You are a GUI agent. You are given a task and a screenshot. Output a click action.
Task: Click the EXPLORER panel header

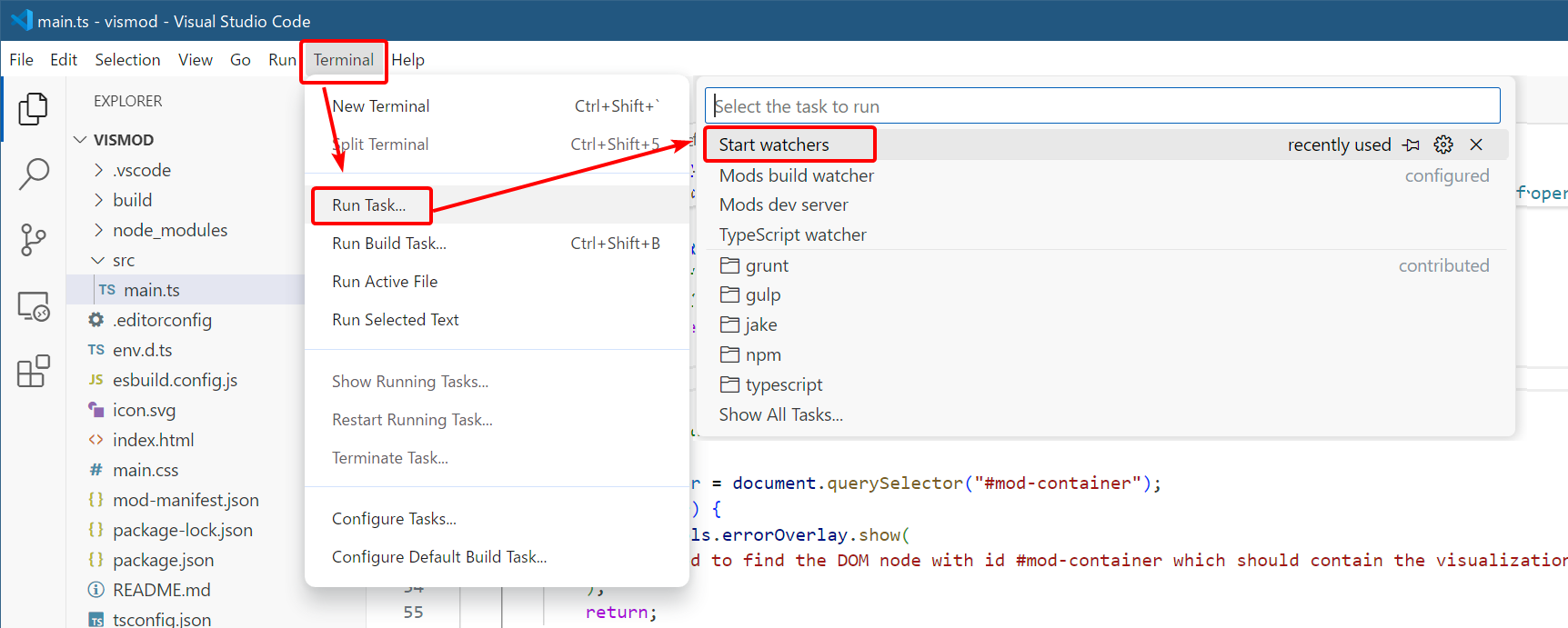pyautogui.click(x=127, y=101)
